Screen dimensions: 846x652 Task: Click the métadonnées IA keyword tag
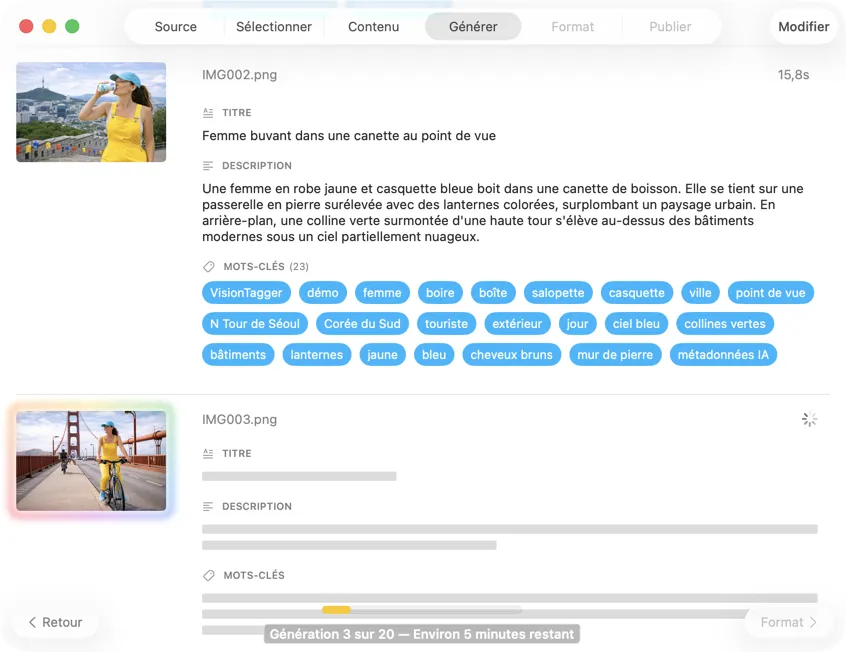[x=722, y=355]
